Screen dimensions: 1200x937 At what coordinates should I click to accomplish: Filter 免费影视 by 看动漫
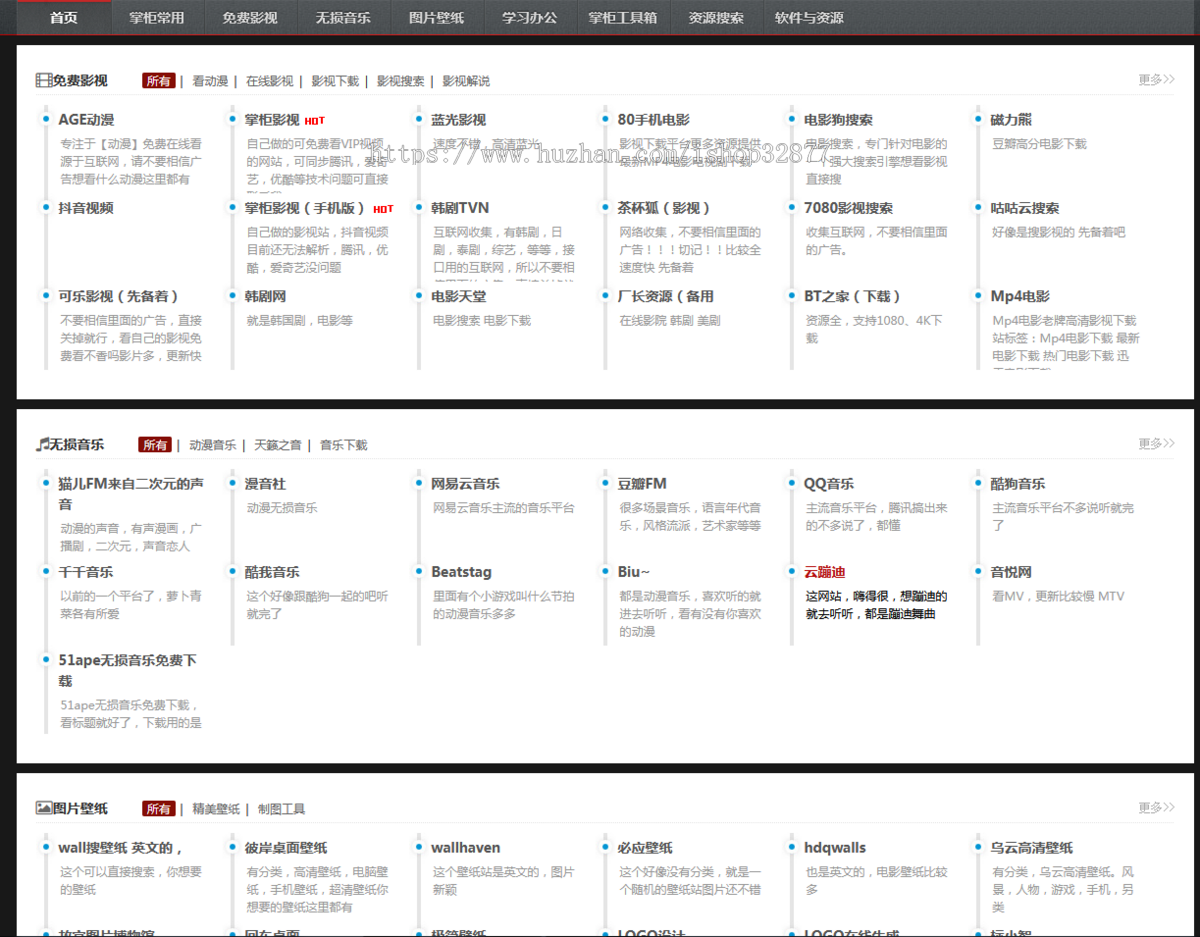210,81
